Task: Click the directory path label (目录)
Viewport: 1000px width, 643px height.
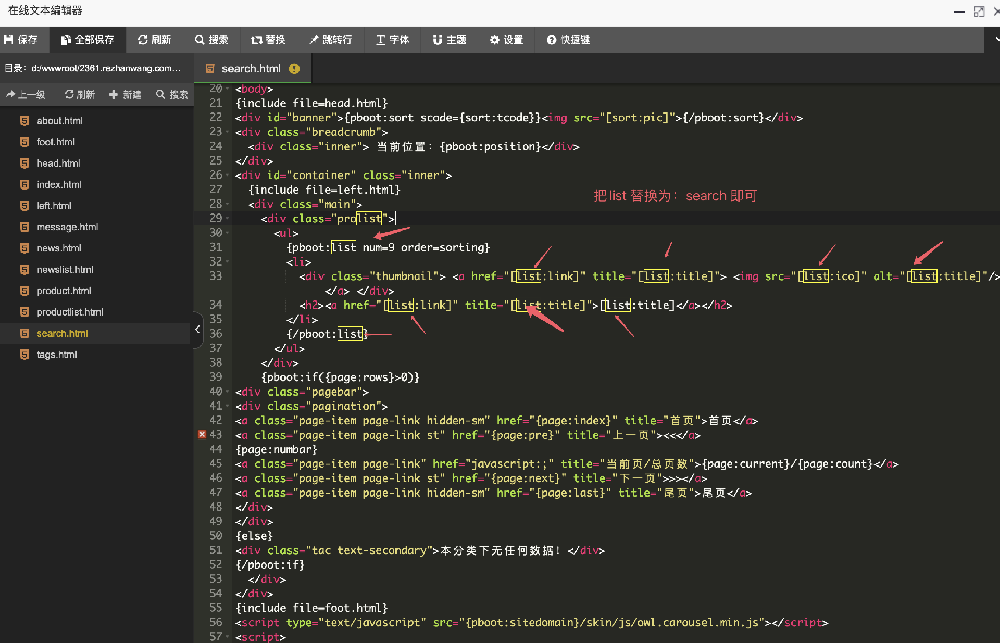Action: [x=92, y=68]
